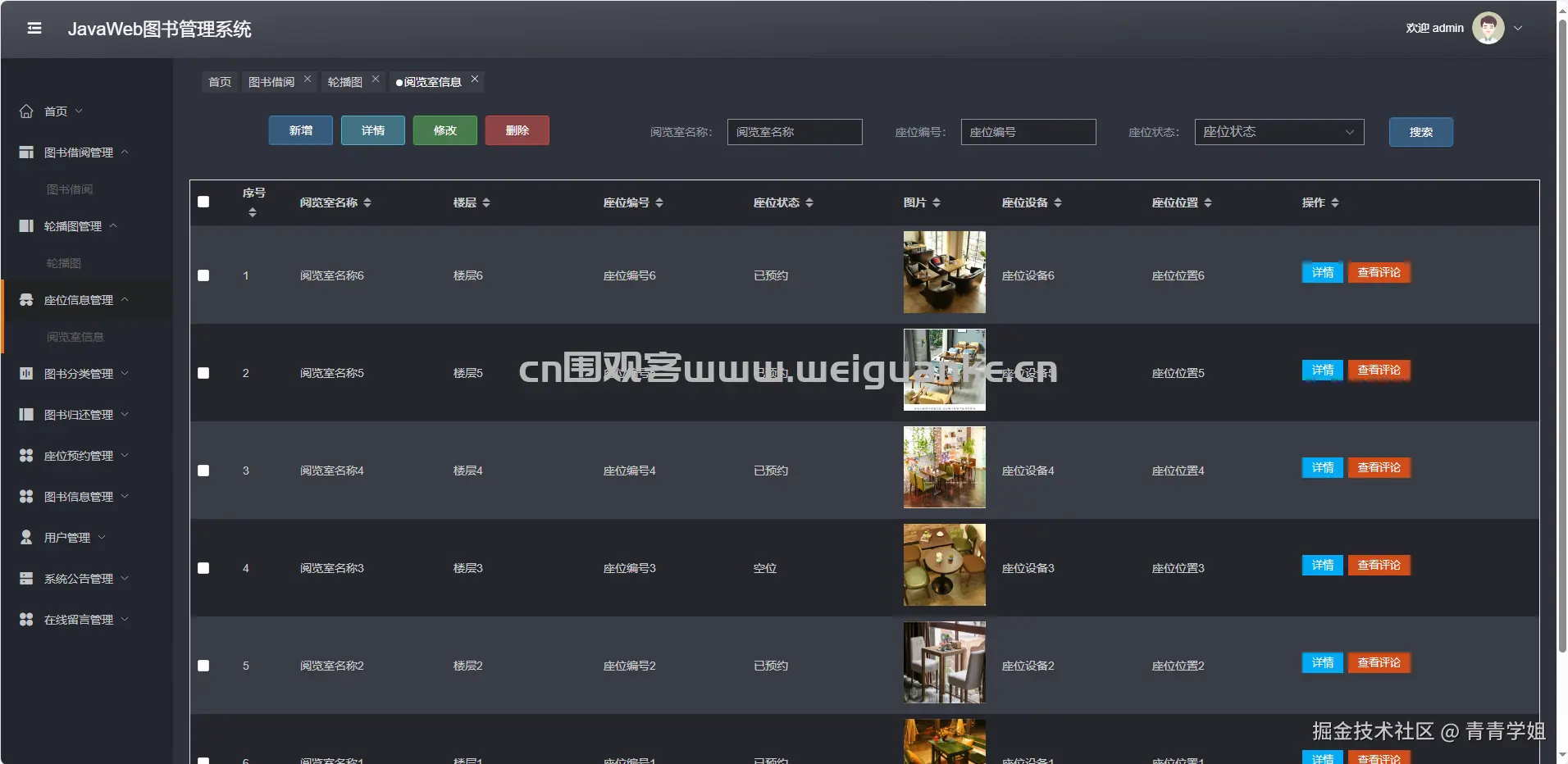1568x764 pixels.
Task: Expand the 图书归还管理 menu
Action: [125, 414]
